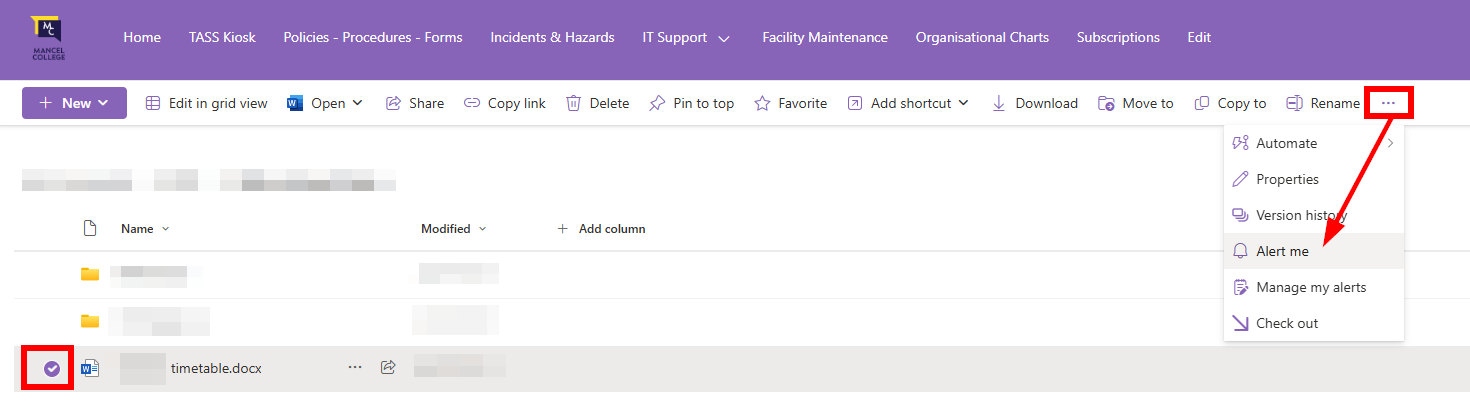The height and width of the screenshot is (418, 1470).
Task: Expand the Open dropdown arrow
Action: tap(357, 103)
